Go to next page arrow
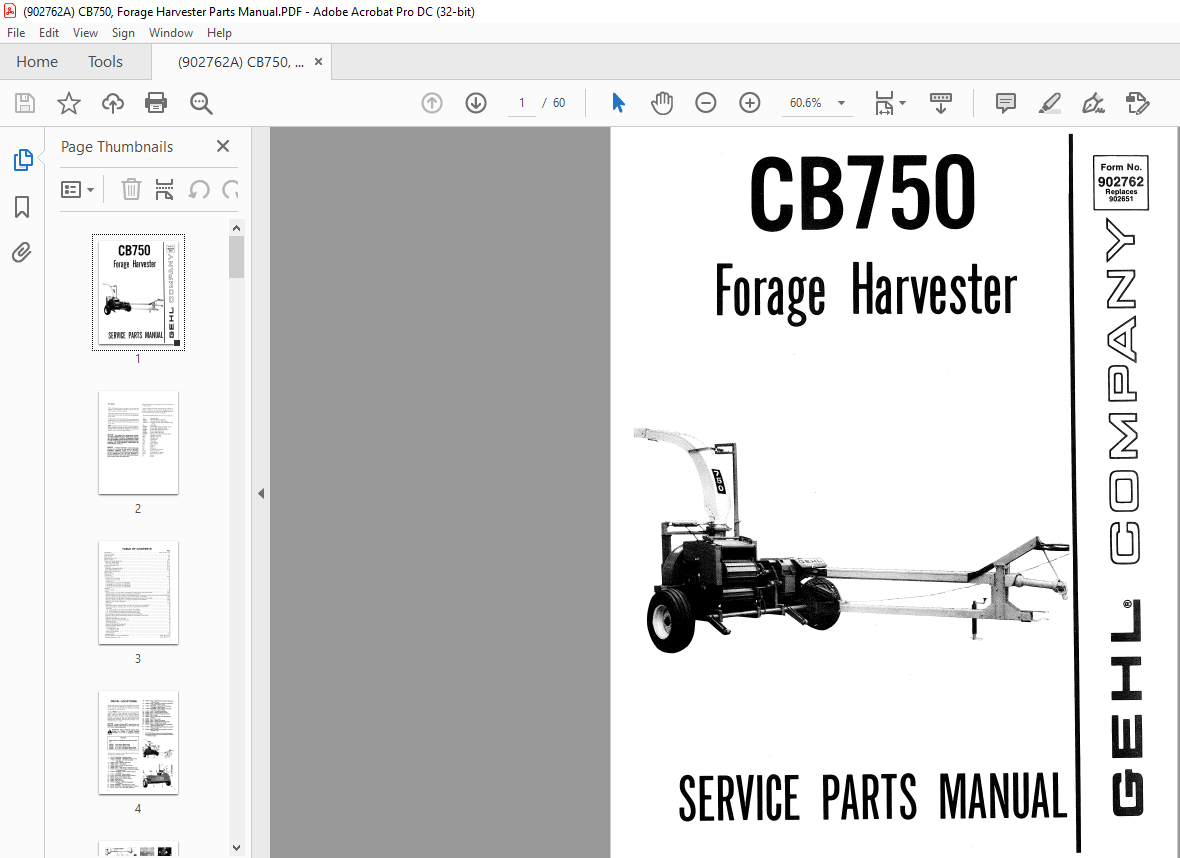 pyautogui.click(x=476, y=103)
